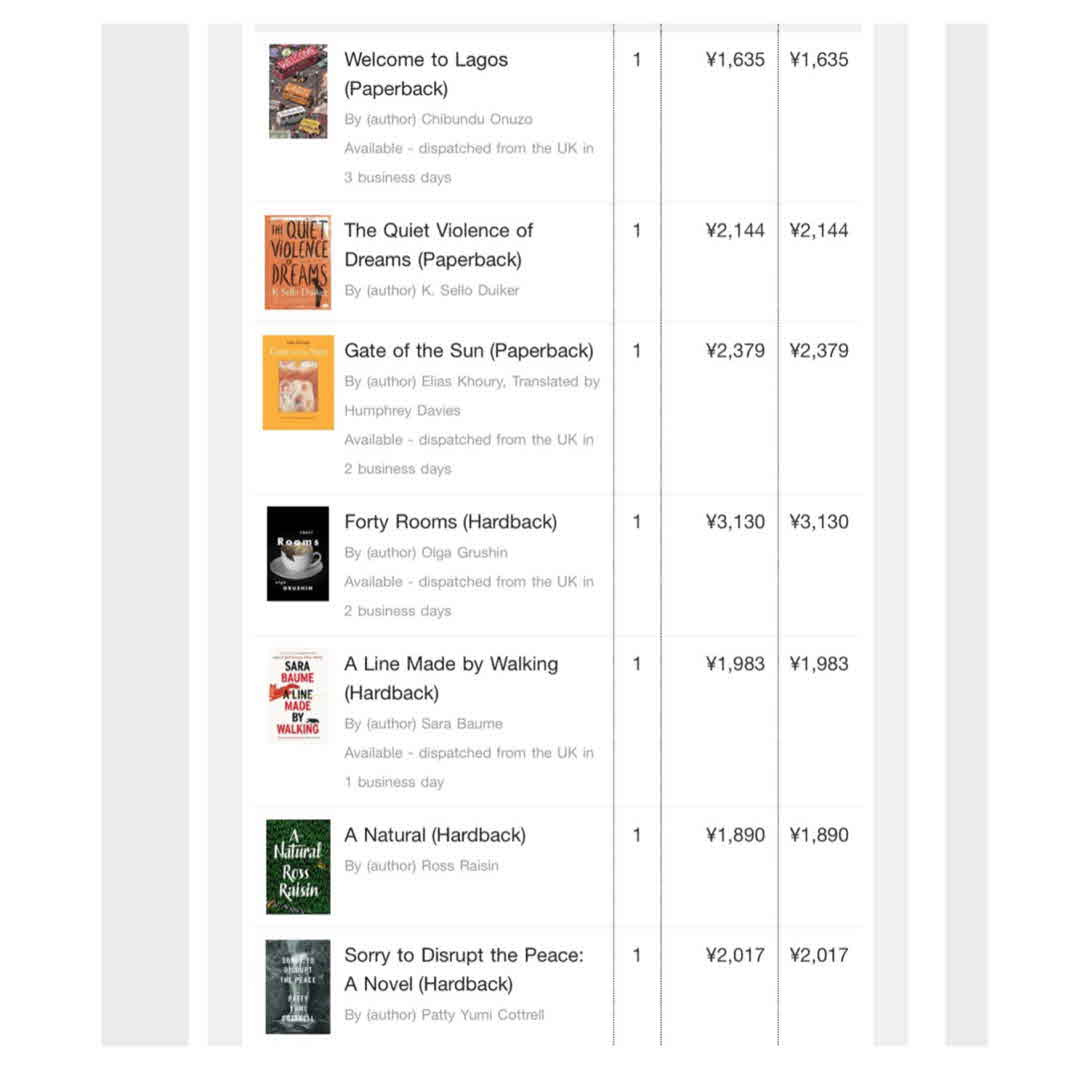Viewport: 1080px width, 1080px height.
Task: Click the Forty Rooms (Hardback) title
Action: tap(450, 522)
